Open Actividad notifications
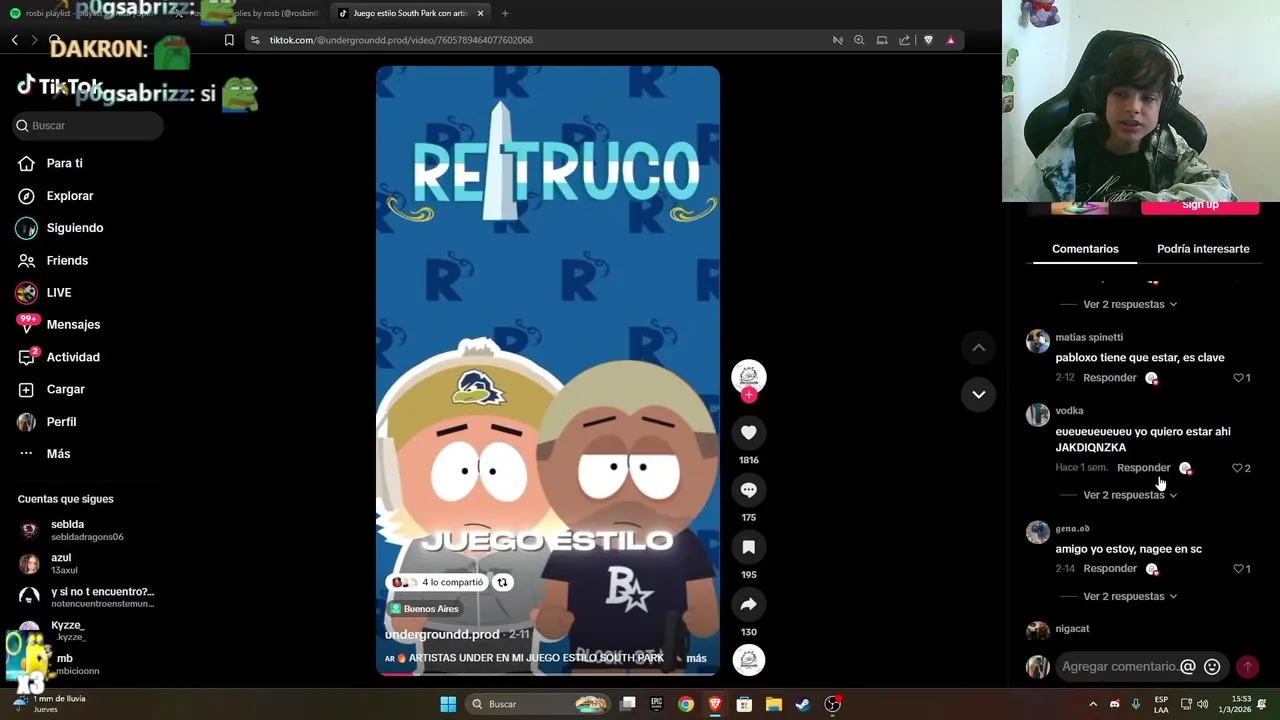The width and height of the screenshot is (1280, 720). click(x=73, y=357)
